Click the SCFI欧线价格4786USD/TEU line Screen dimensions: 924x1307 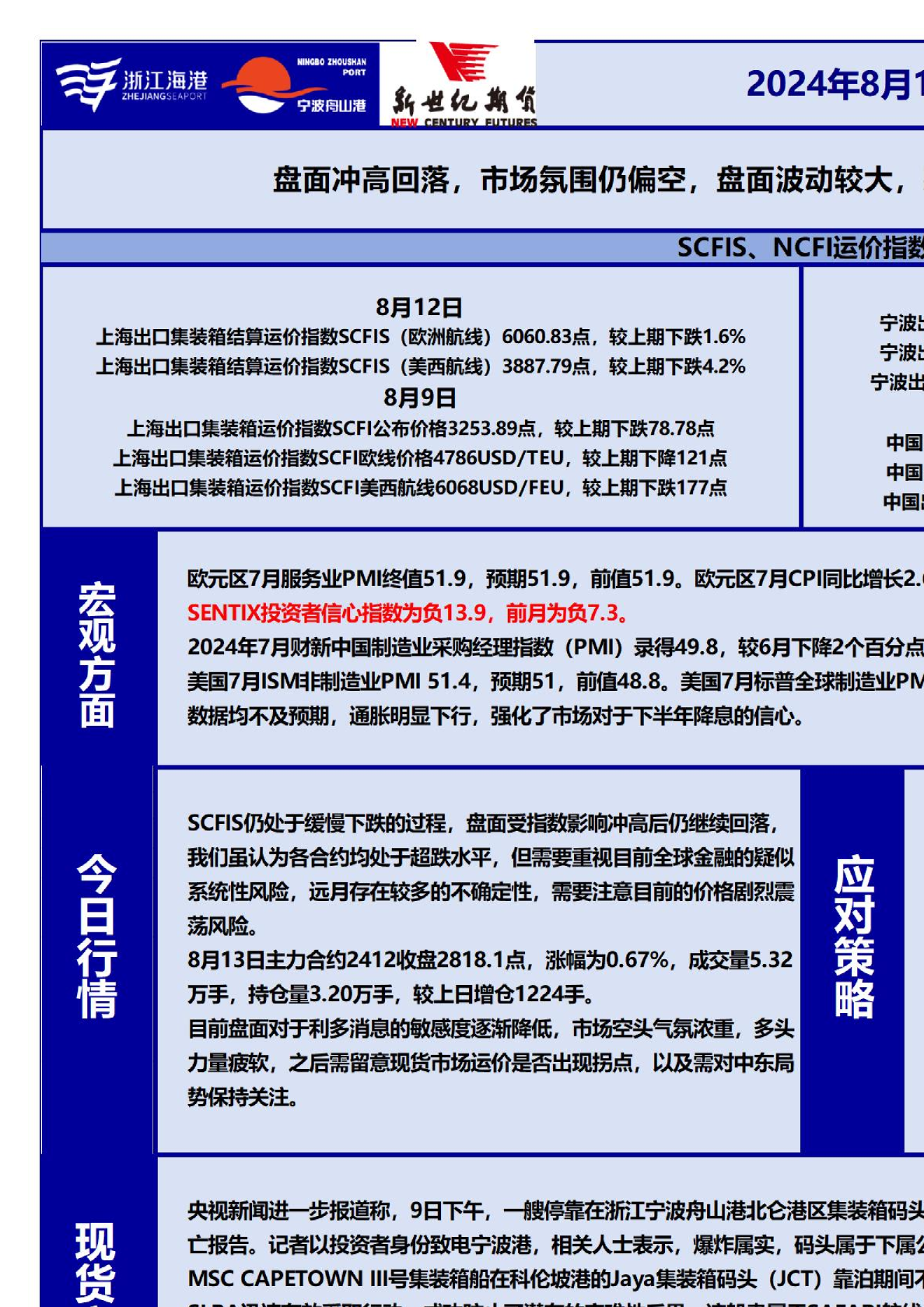(420, 458)
